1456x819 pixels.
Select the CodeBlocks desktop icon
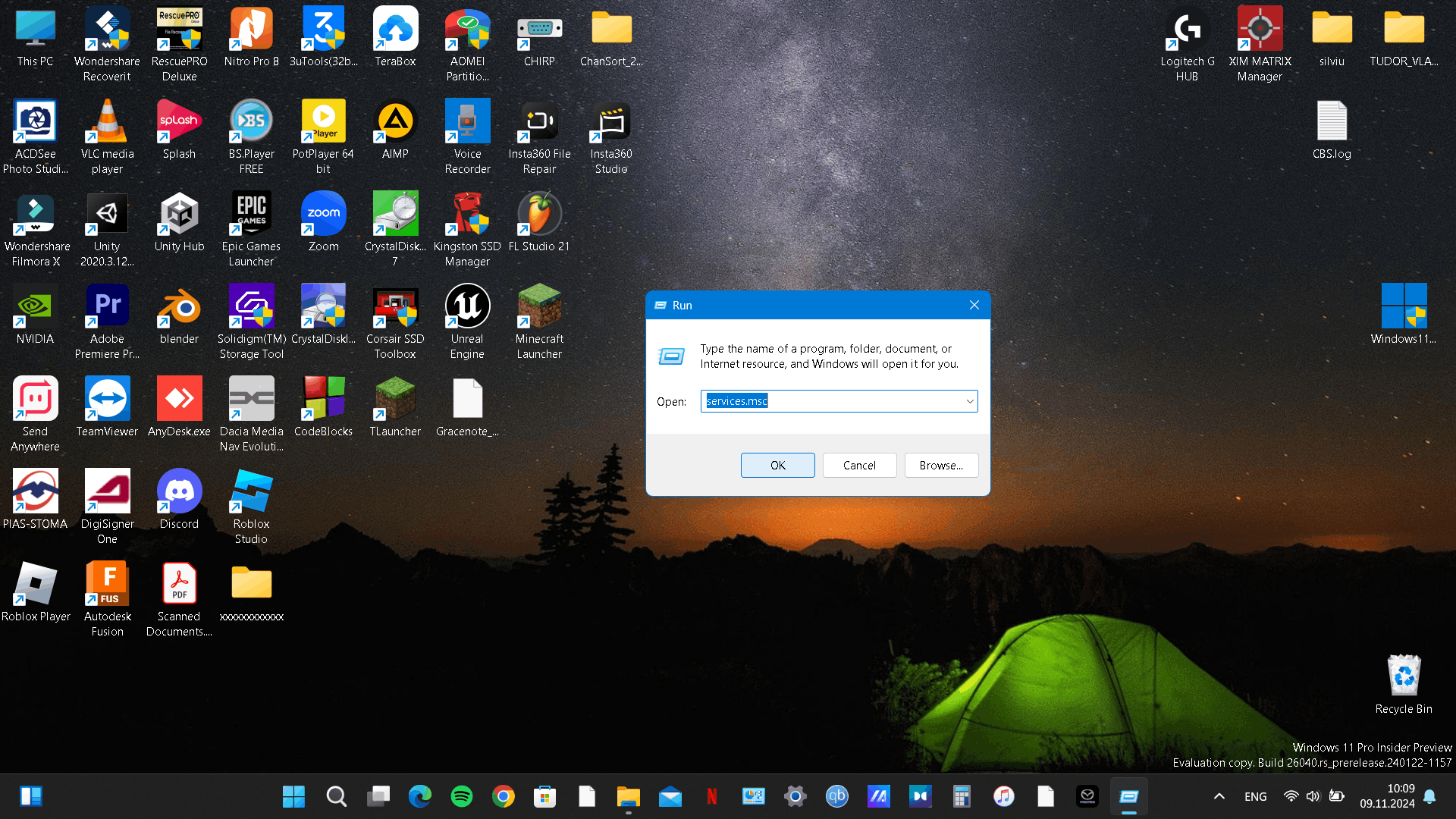(323, 406)
